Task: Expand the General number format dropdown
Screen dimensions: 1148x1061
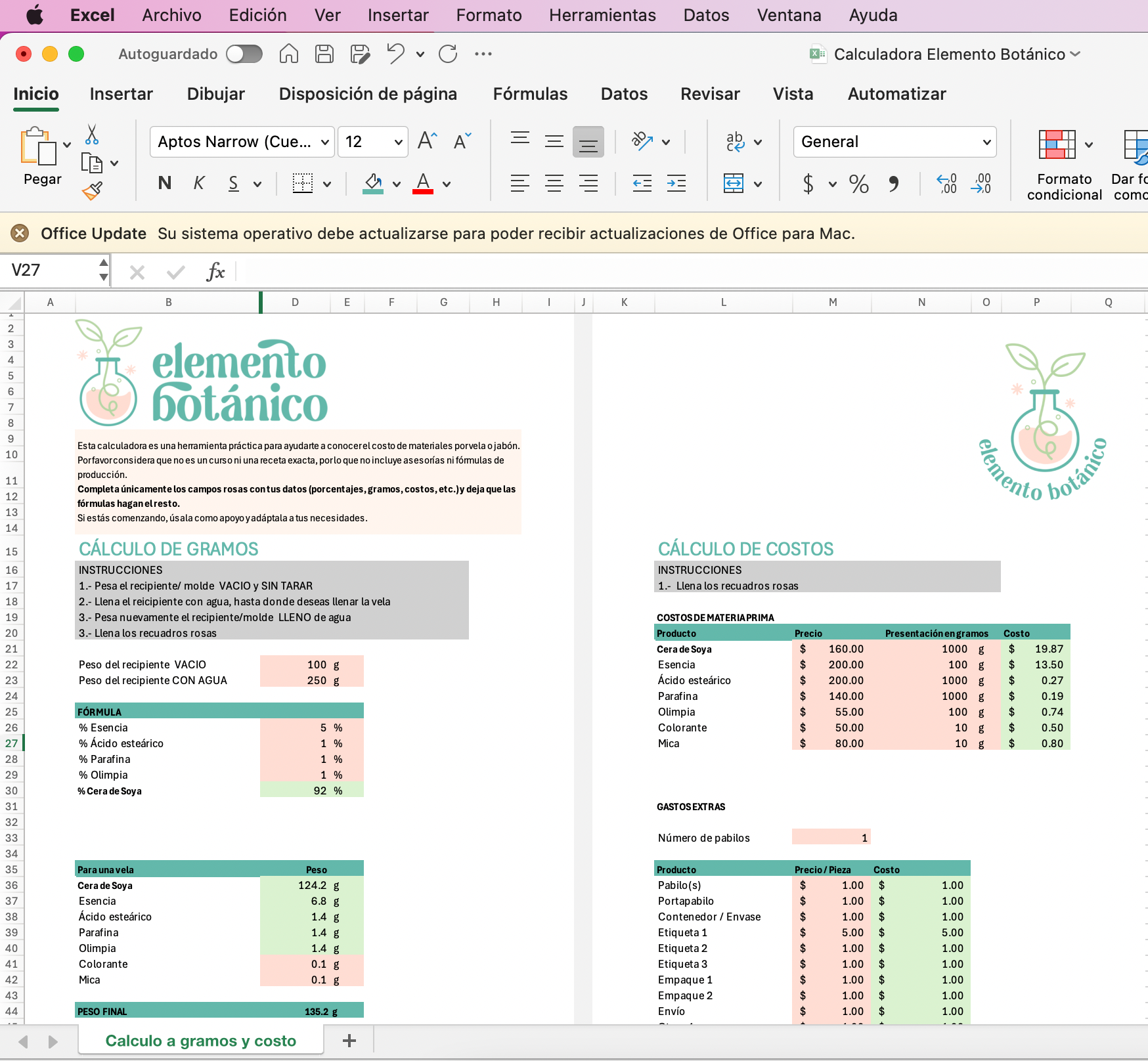Action: click(986, 142)
